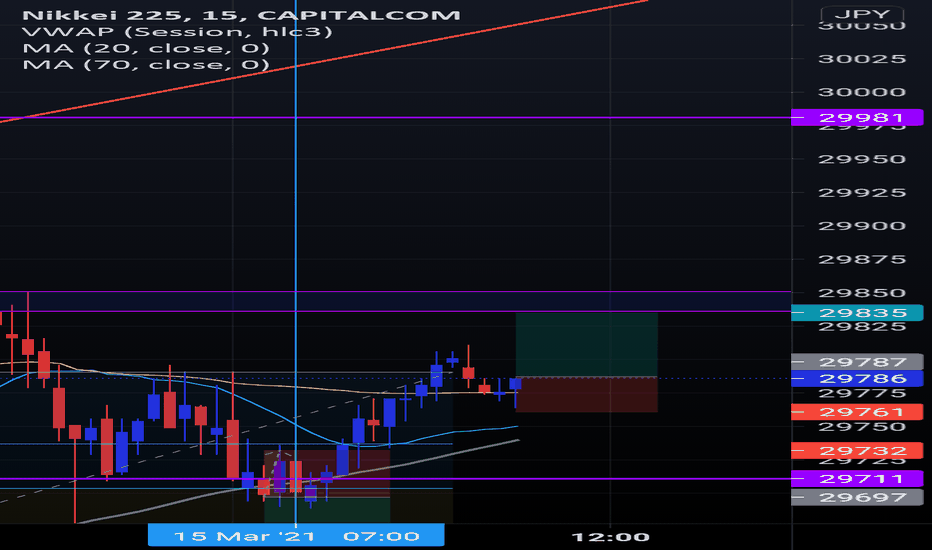
Task: Click the 30000 price axis tick
Action: (x=862, y=92)
